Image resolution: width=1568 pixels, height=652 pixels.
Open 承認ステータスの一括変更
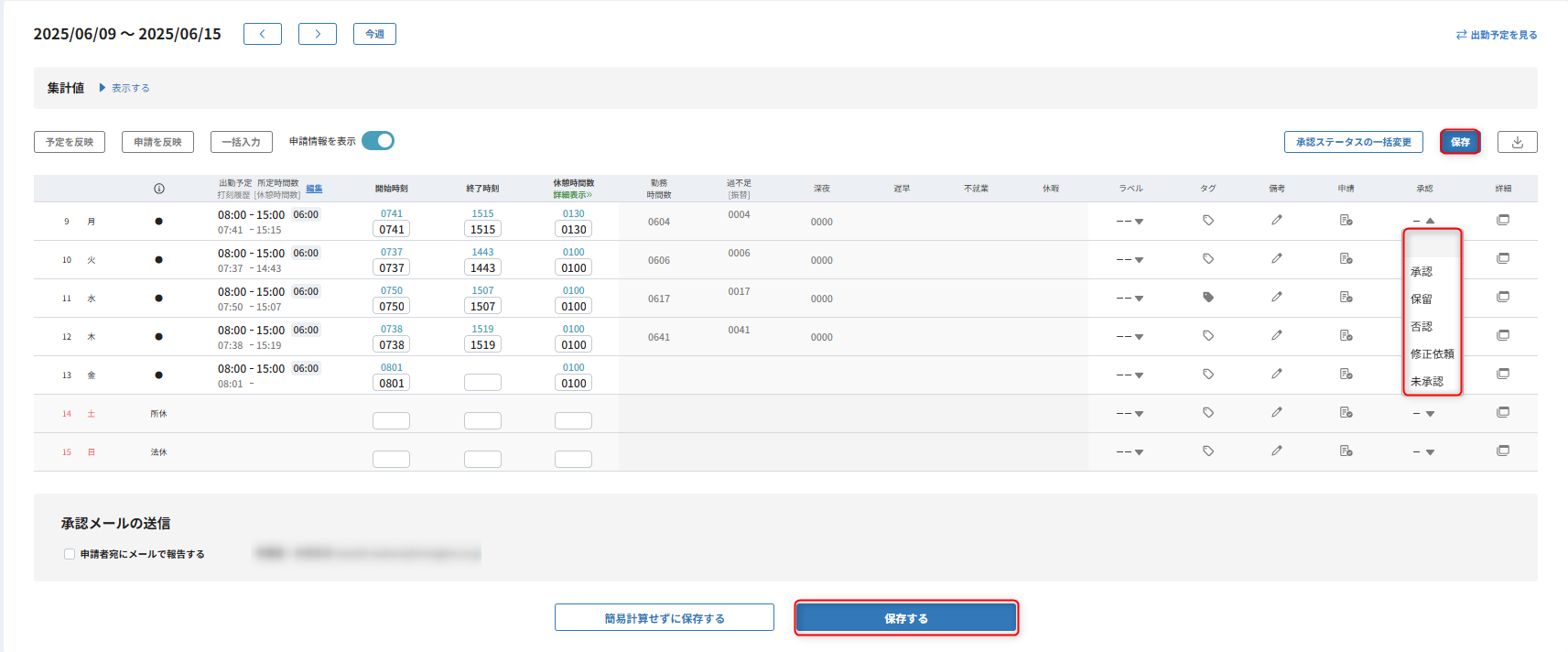1354,142
